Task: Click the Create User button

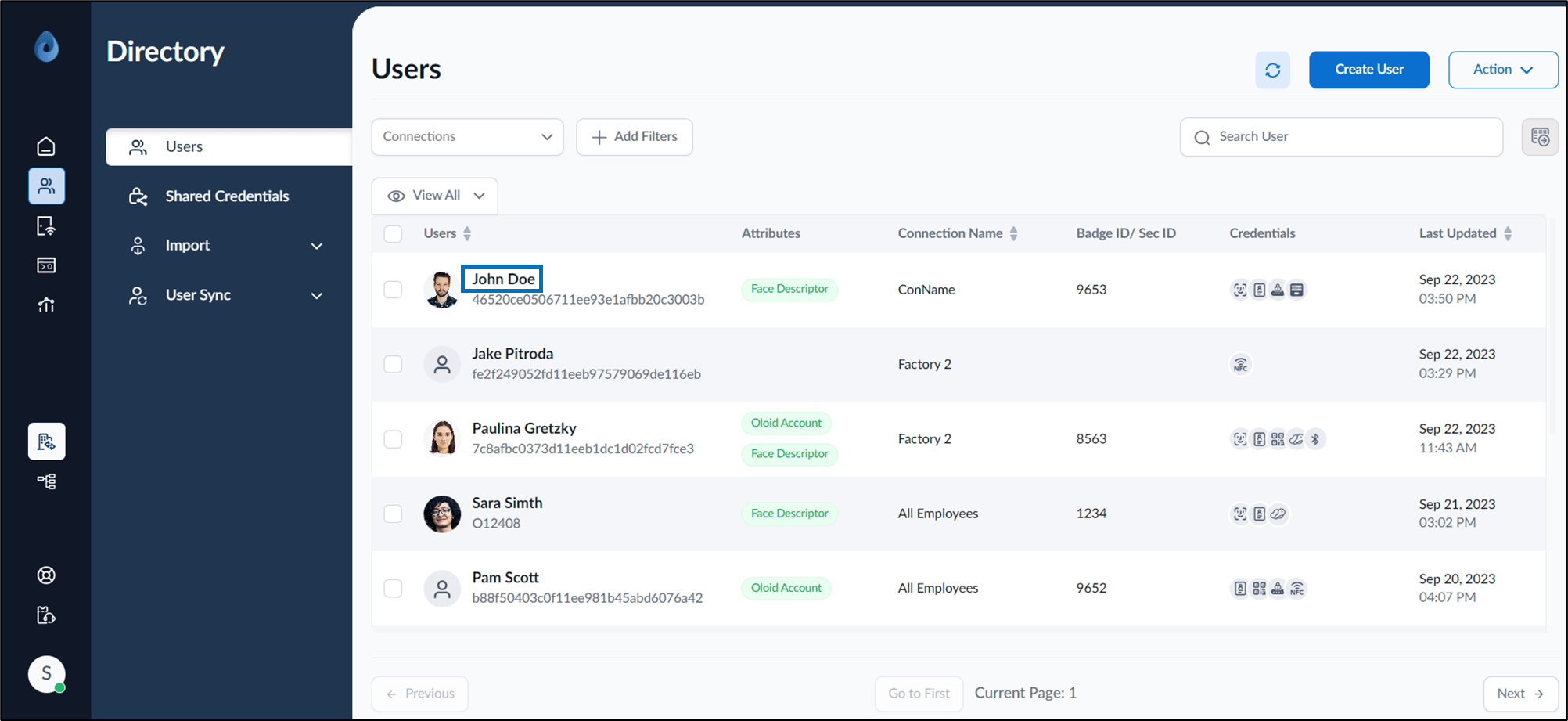Action: (x=1369, y=70)
